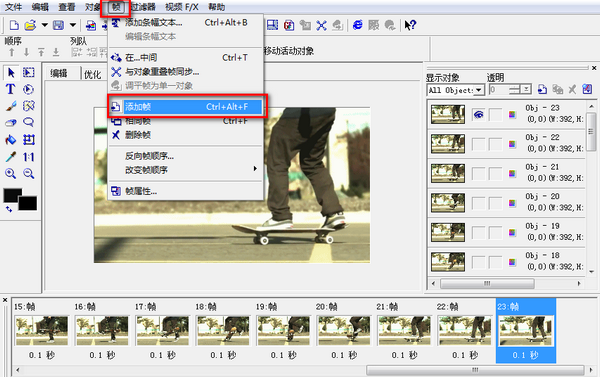Image resolution: width=600 pixels, height=377 pixels.
Task: Click the Open folder icon
Action: tap(30, 26)
